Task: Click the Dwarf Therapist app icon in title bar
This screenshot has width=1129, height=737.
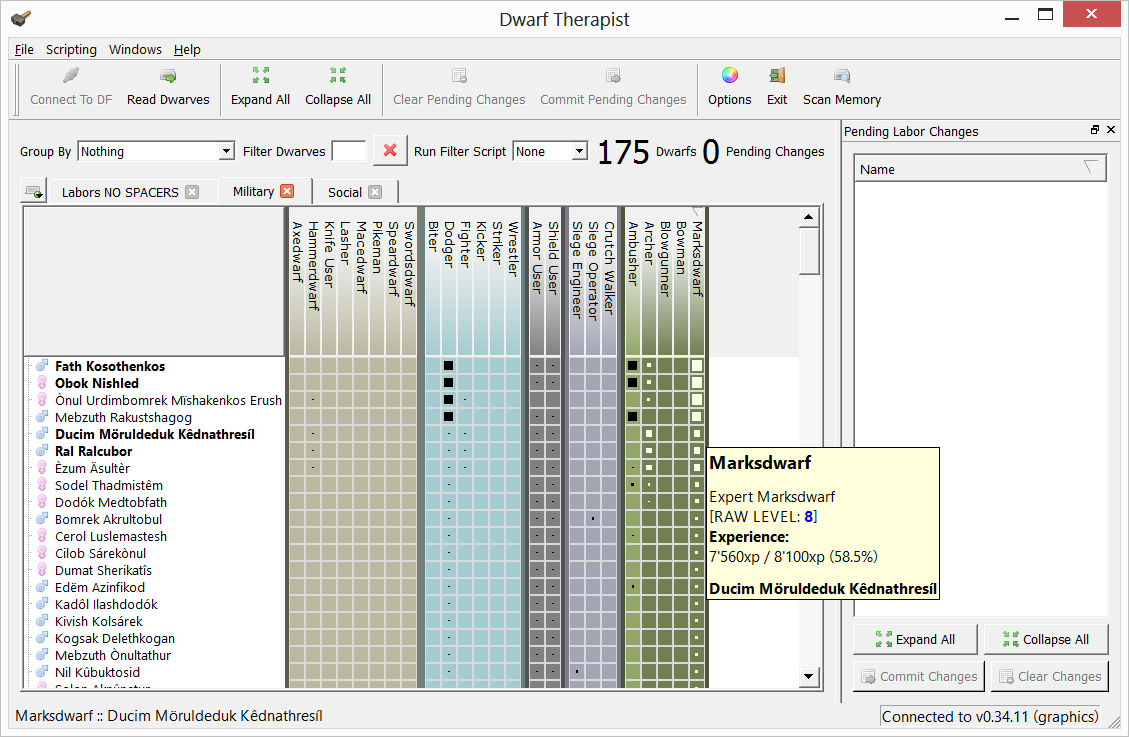Action: click(21, 18)
